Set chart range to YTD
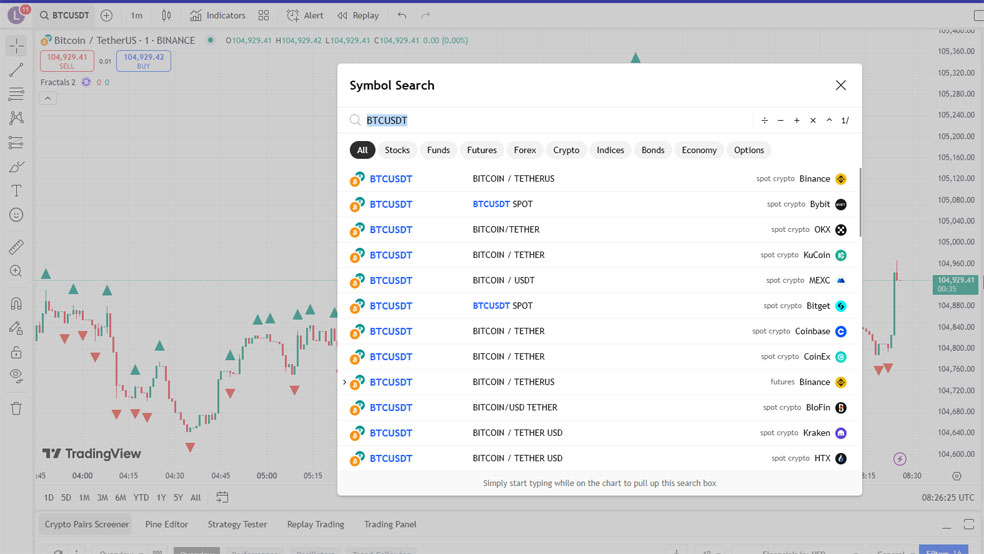The image size is (984, 554). click(141, 498)
